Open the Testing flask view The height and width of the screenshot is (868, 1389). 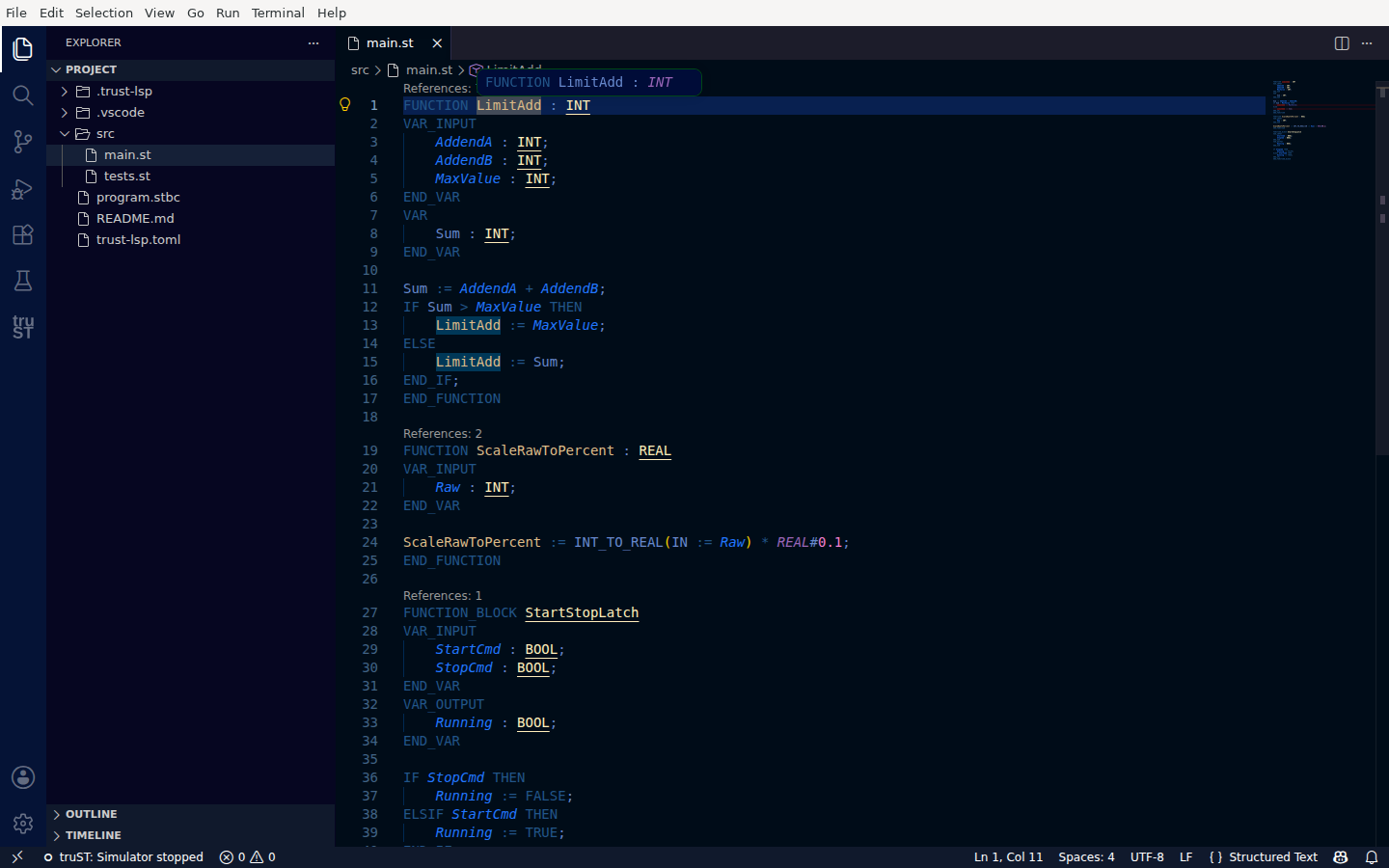(23, 281)
